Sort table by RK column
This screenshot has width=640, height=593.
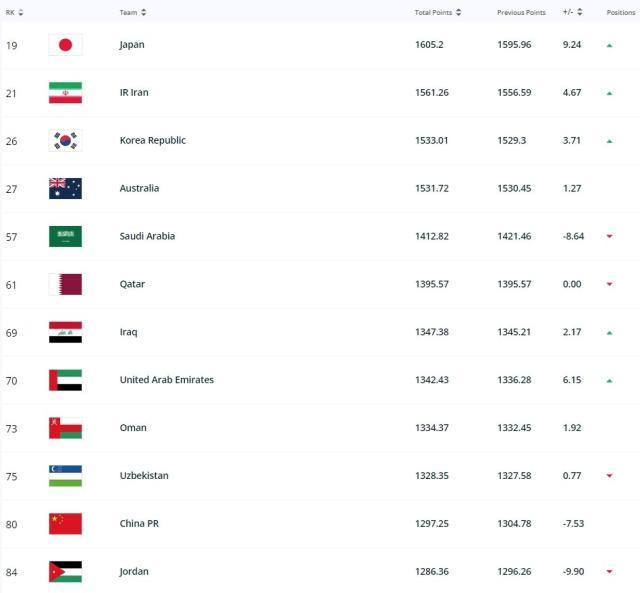click(14, 12)
